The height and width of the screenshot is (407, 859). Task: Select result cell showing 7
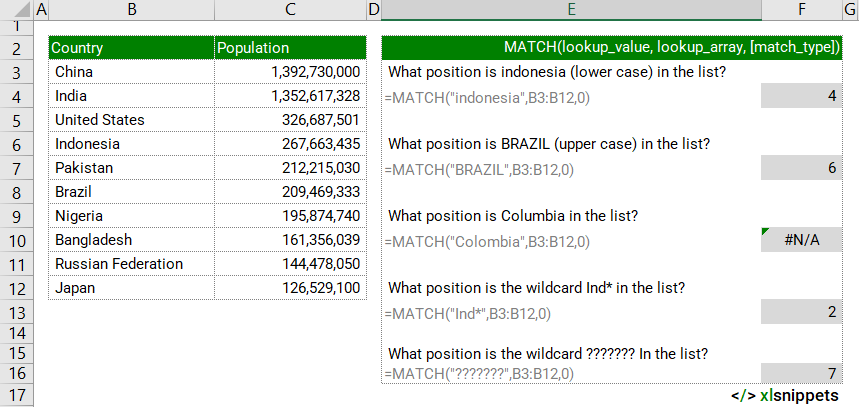tap(801, 374)
